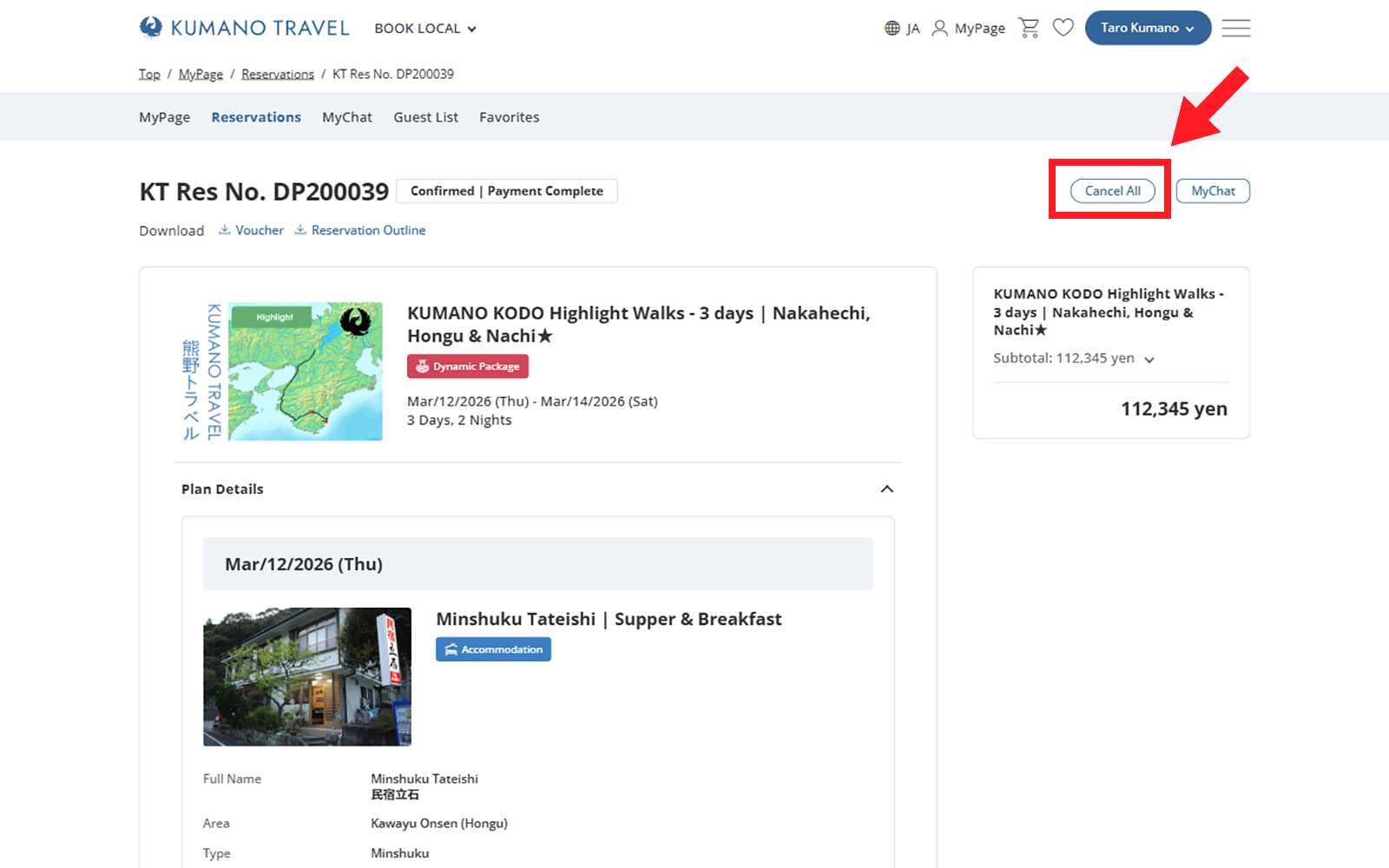Open the shopping cart
Screen dimensions: 1389x868
(1029, 28)
